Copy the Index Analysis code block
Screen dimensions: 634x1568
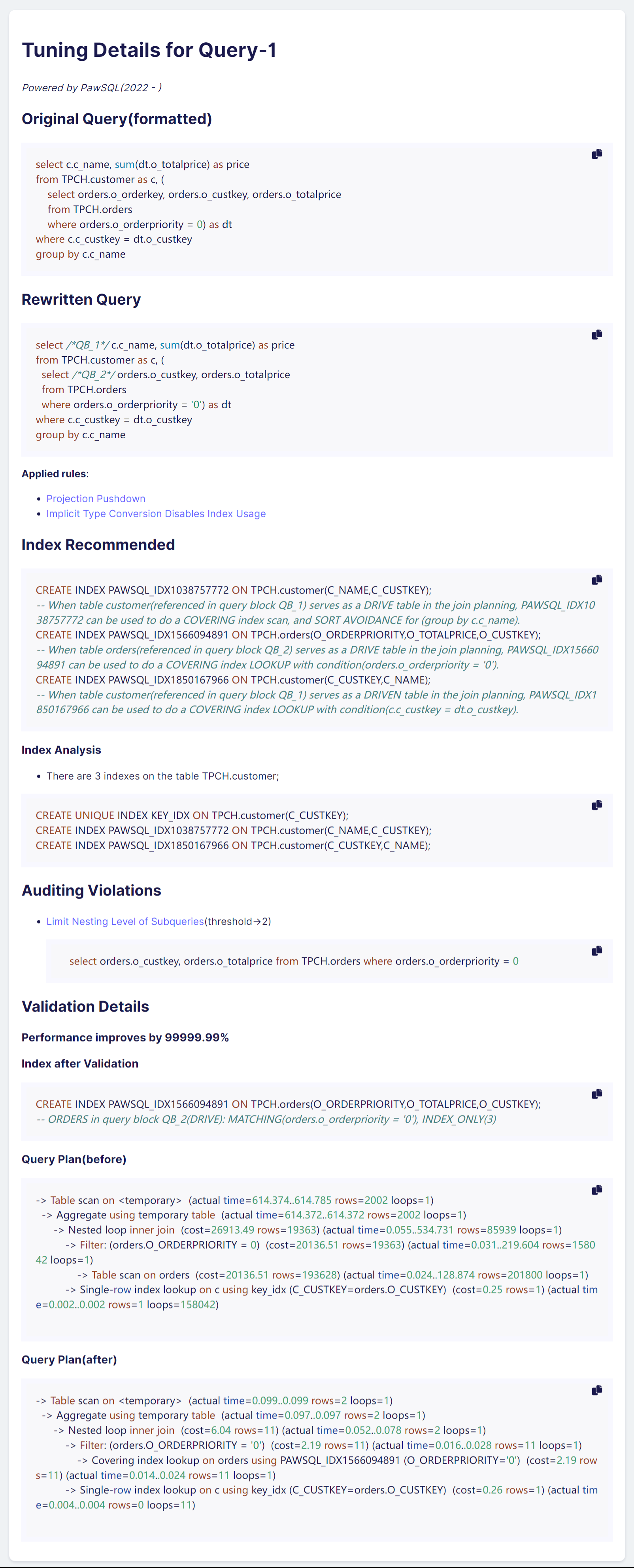click(596, 805)
